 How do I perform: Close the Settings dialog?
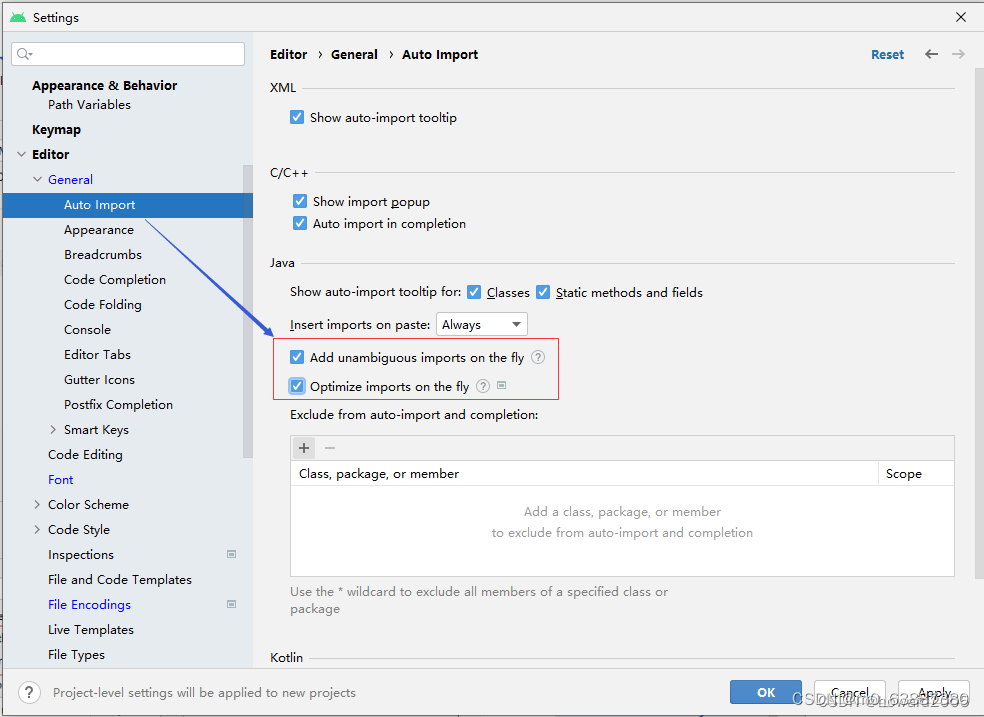click(961, 17)
